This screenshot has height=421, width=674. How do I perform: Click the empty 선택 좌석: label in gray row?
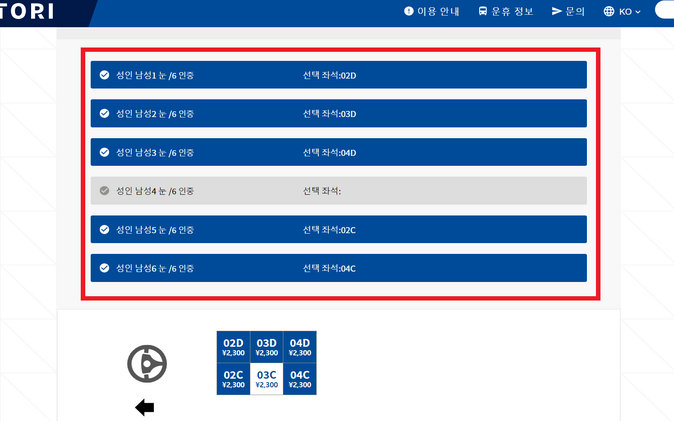(x=322, y=191)
